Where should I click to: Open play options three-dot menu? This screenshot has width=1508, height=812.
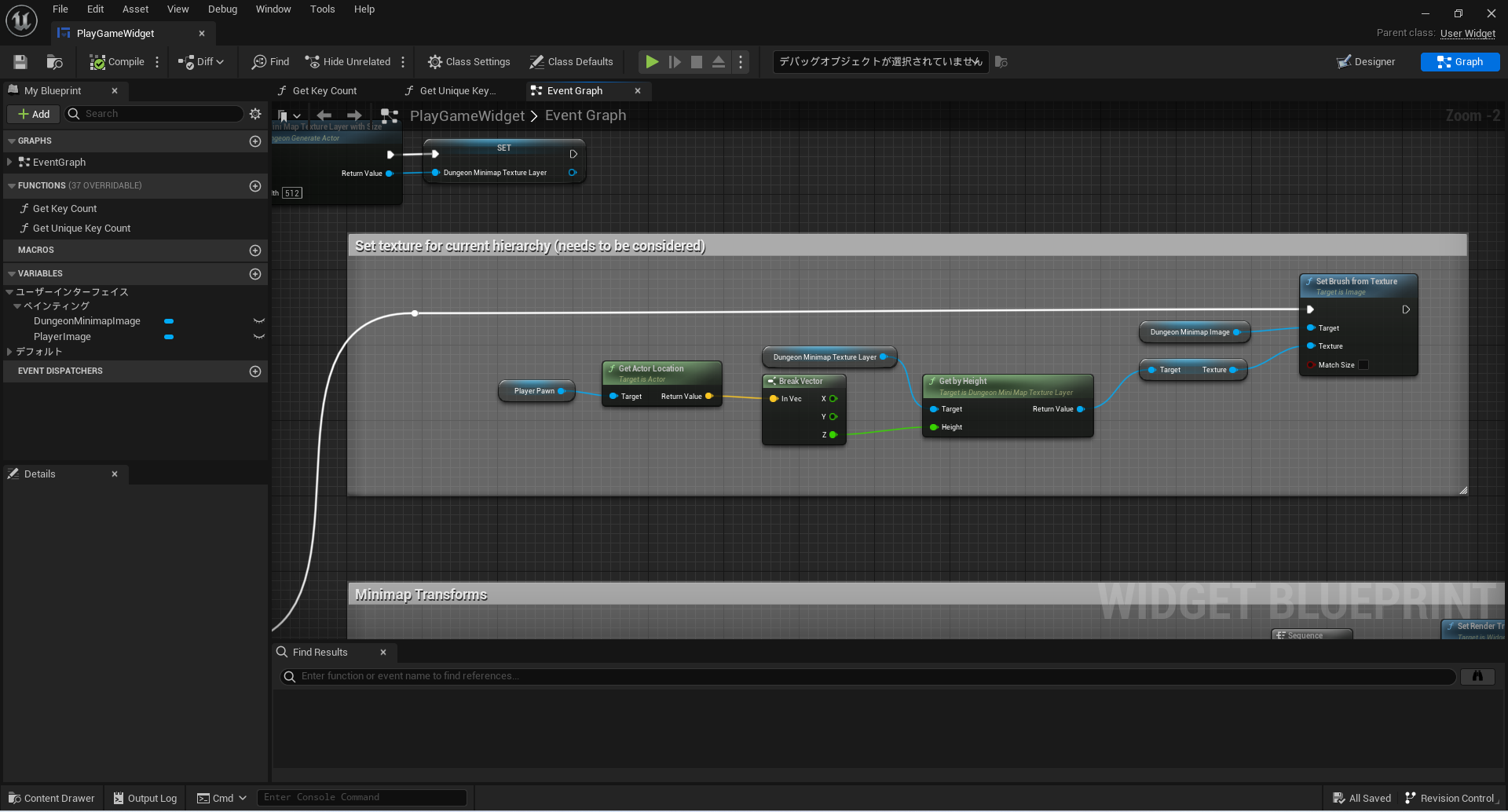coord(741,62)
